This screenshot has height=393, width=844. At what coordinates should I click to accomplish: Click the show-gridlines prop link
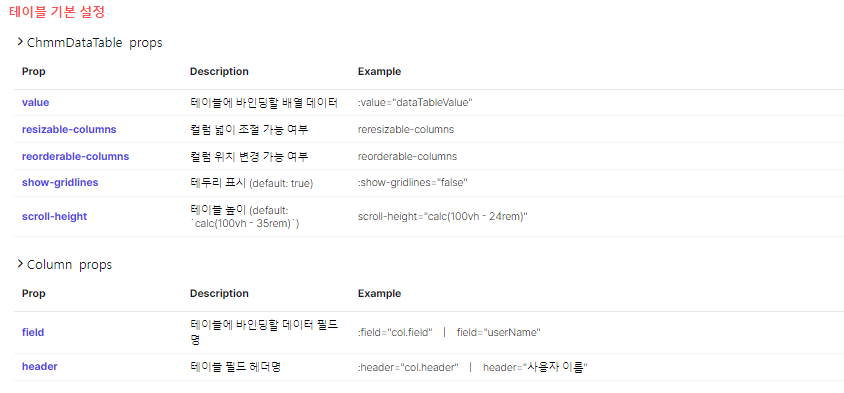point(60,183)
